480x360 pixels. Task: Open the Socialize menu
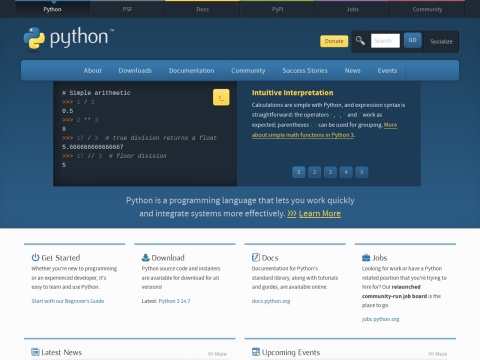point(441,41)
